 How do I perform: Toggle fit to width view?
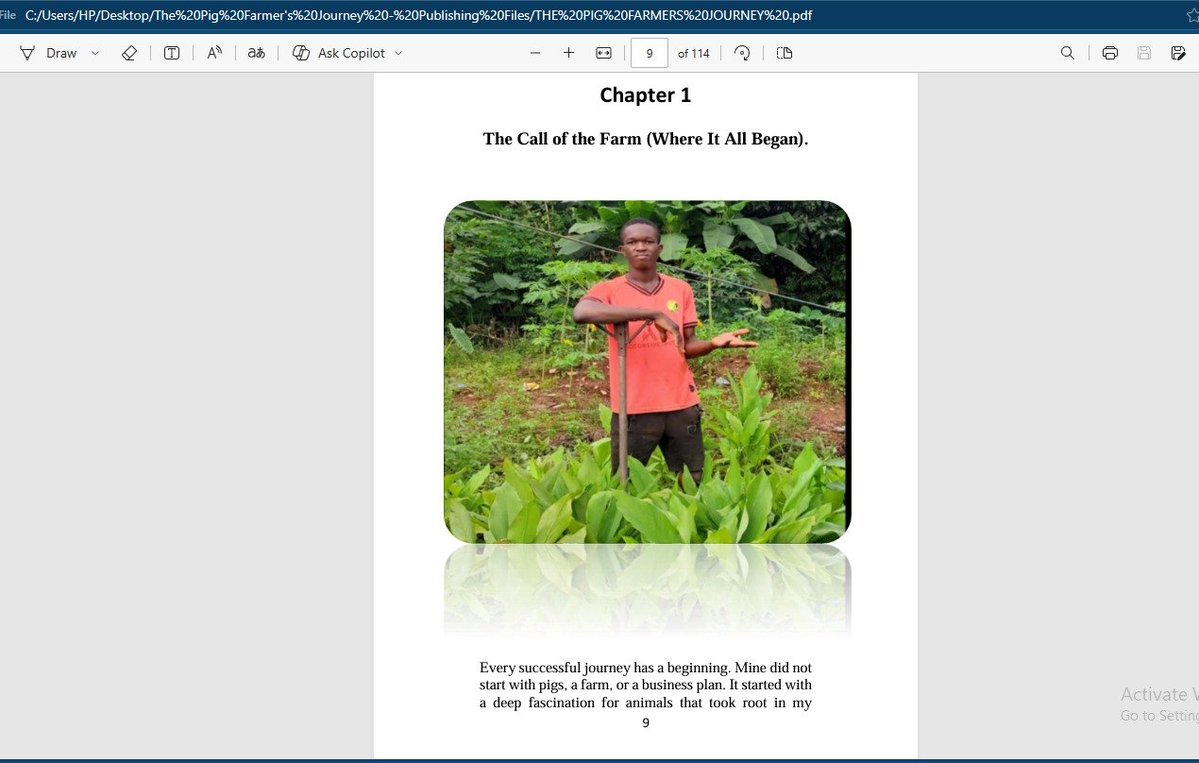(603, 53)
